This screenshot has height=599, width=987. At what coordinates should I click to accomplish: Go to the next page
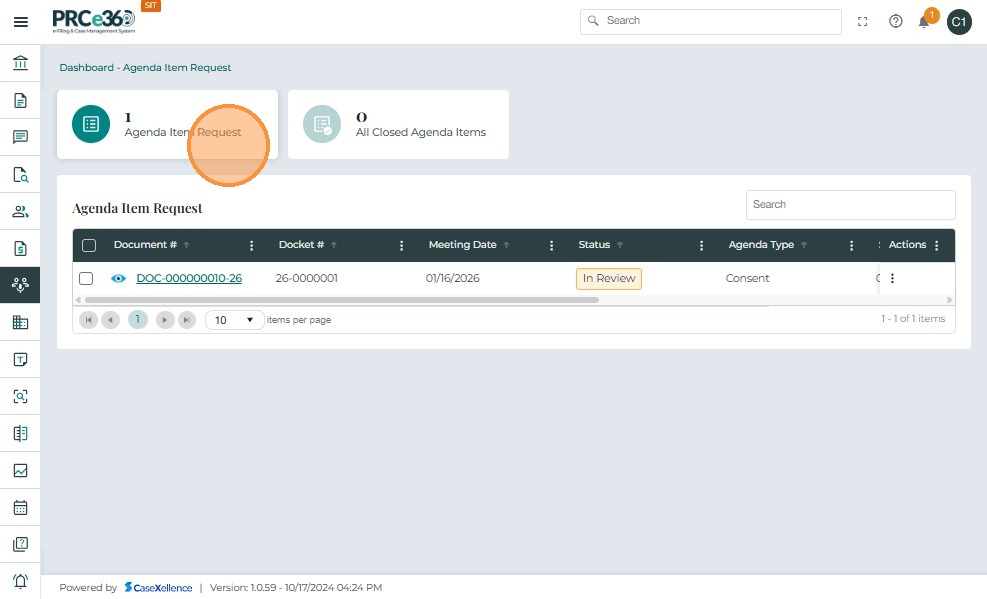tap(165, 320)
